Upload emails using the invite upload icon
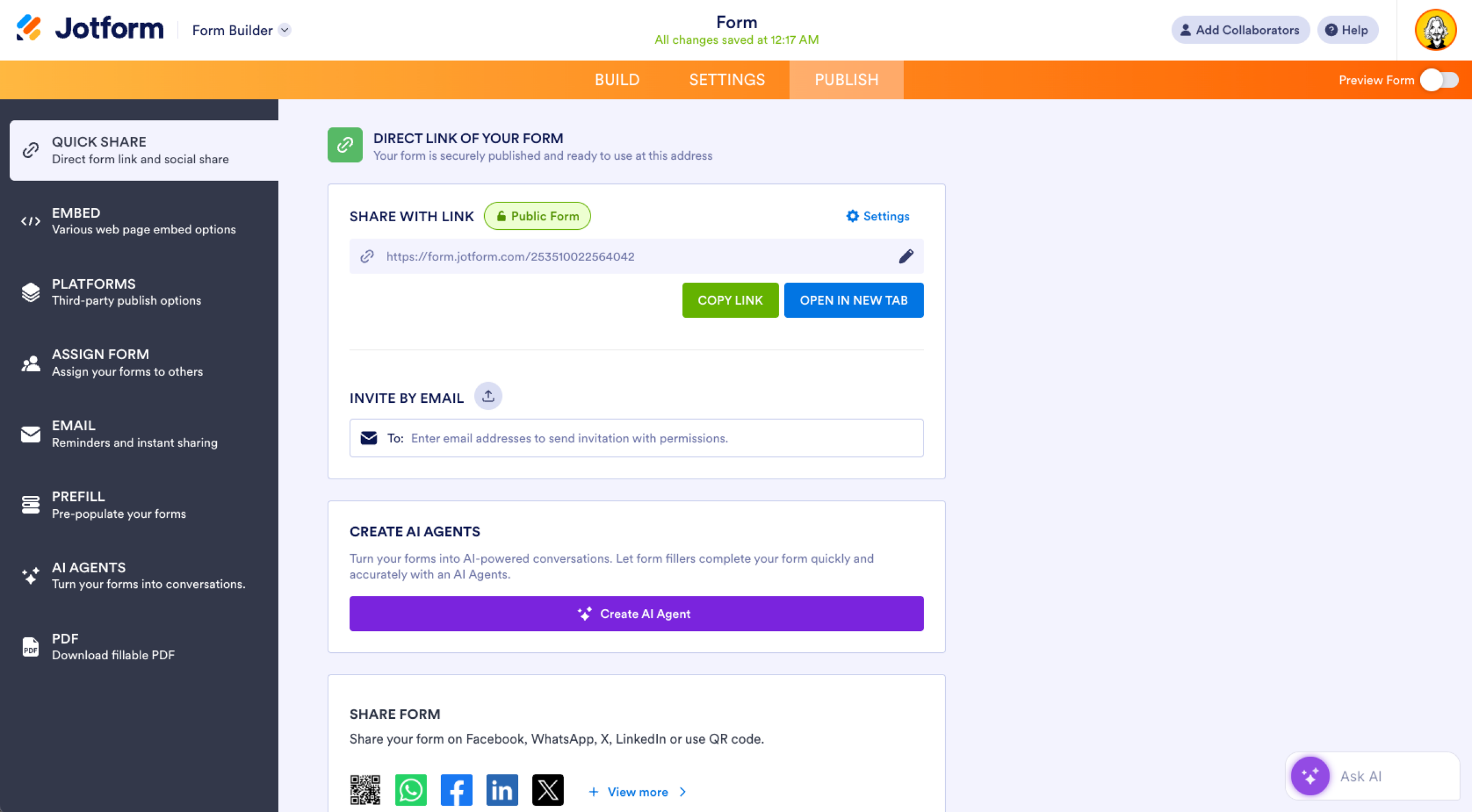Viewport: 1472px width, 812px height. click(x=488, y=396)
